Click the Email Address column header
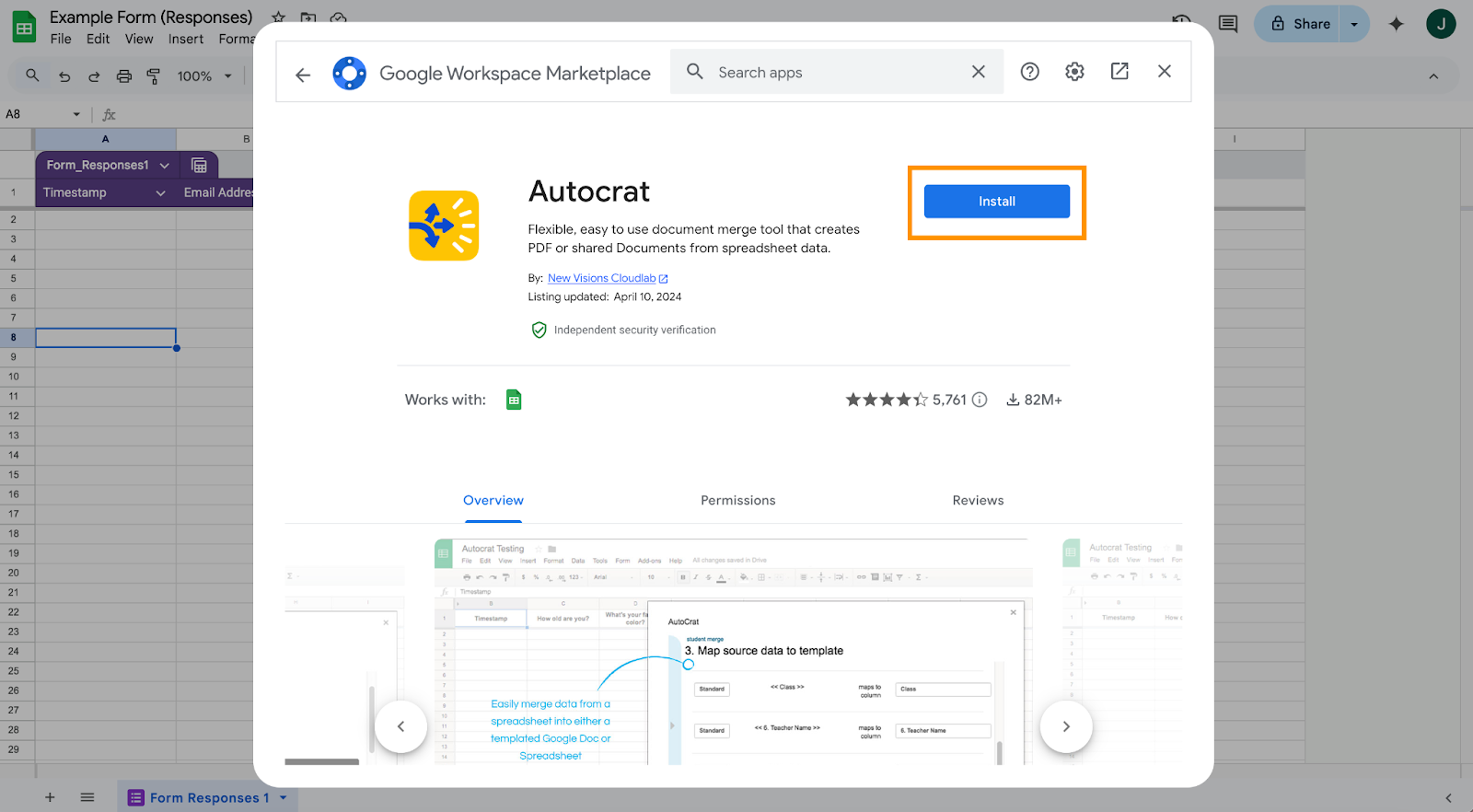Viewport: 1473px width, 812px height. (217, 192)
